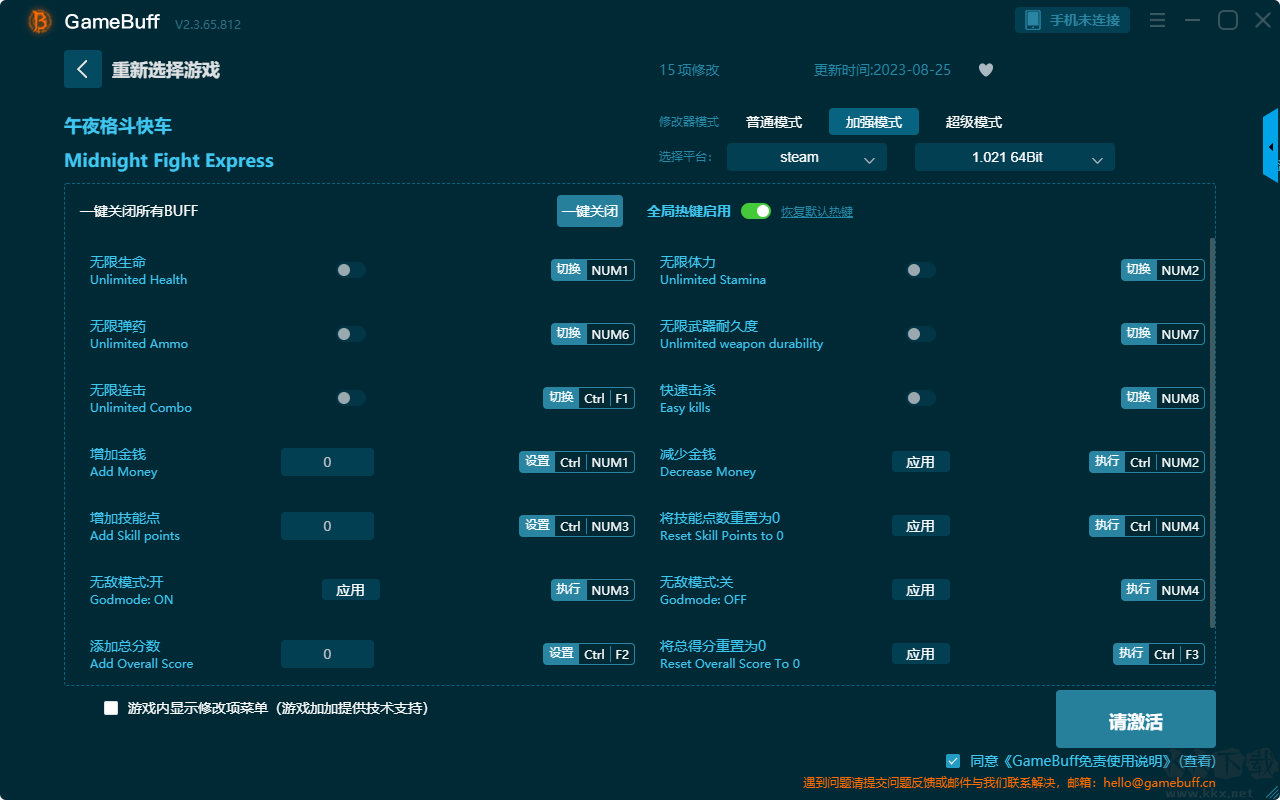Uncheck the GameBuff disclaimer agreement checkbox

pyautogui.click(x=953, y=761)
